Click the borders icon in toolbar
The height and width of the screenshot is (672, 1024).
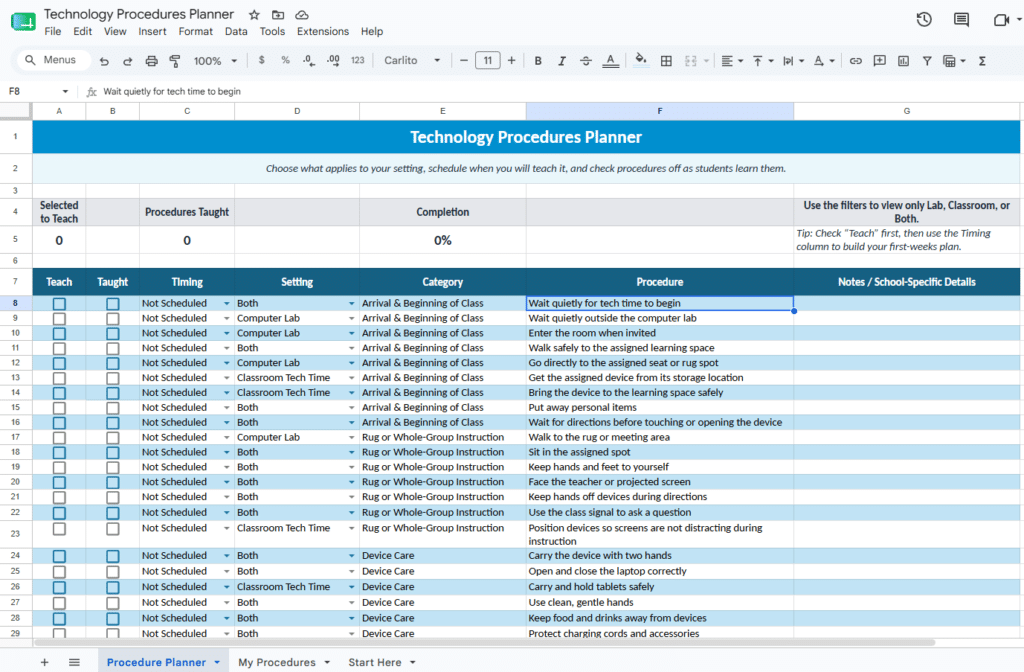point(666,61)
